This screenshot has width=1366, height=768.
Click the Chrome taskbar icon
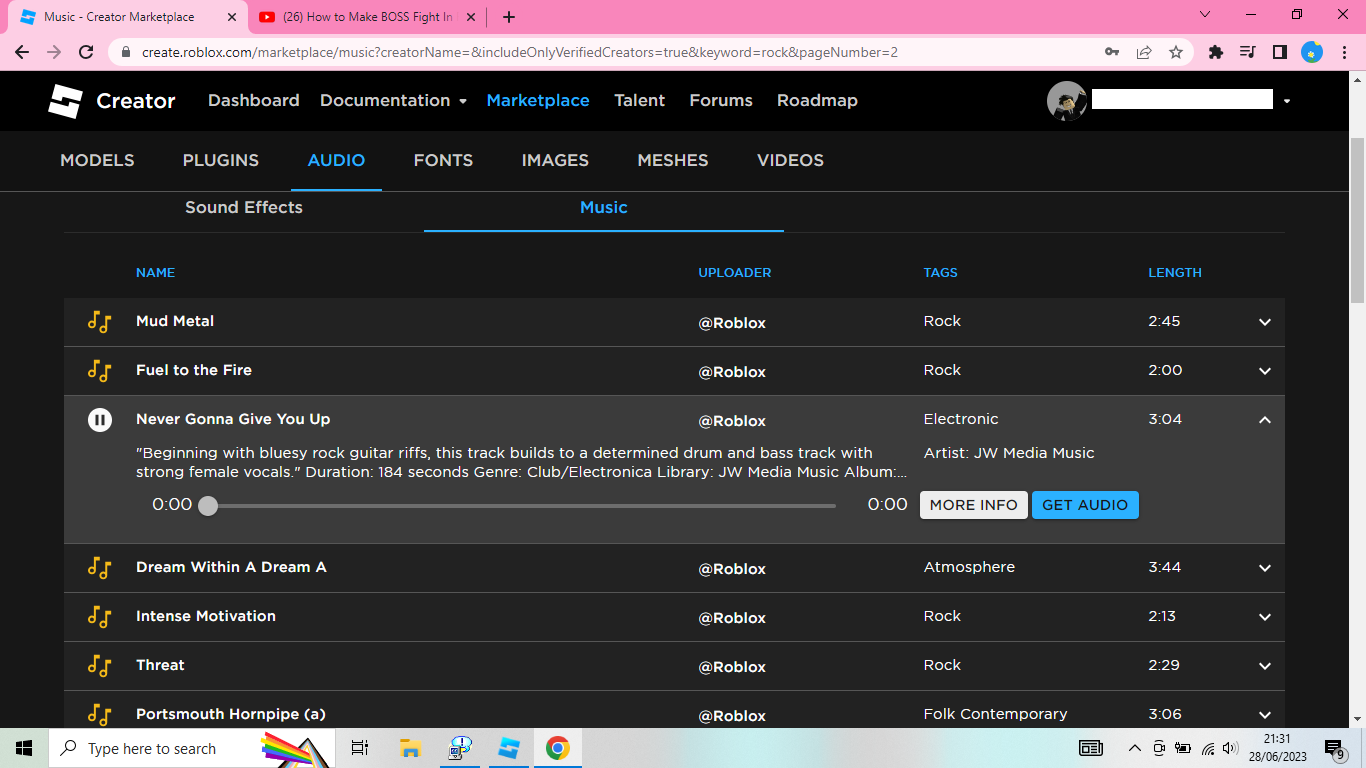[x=558, y=748]
